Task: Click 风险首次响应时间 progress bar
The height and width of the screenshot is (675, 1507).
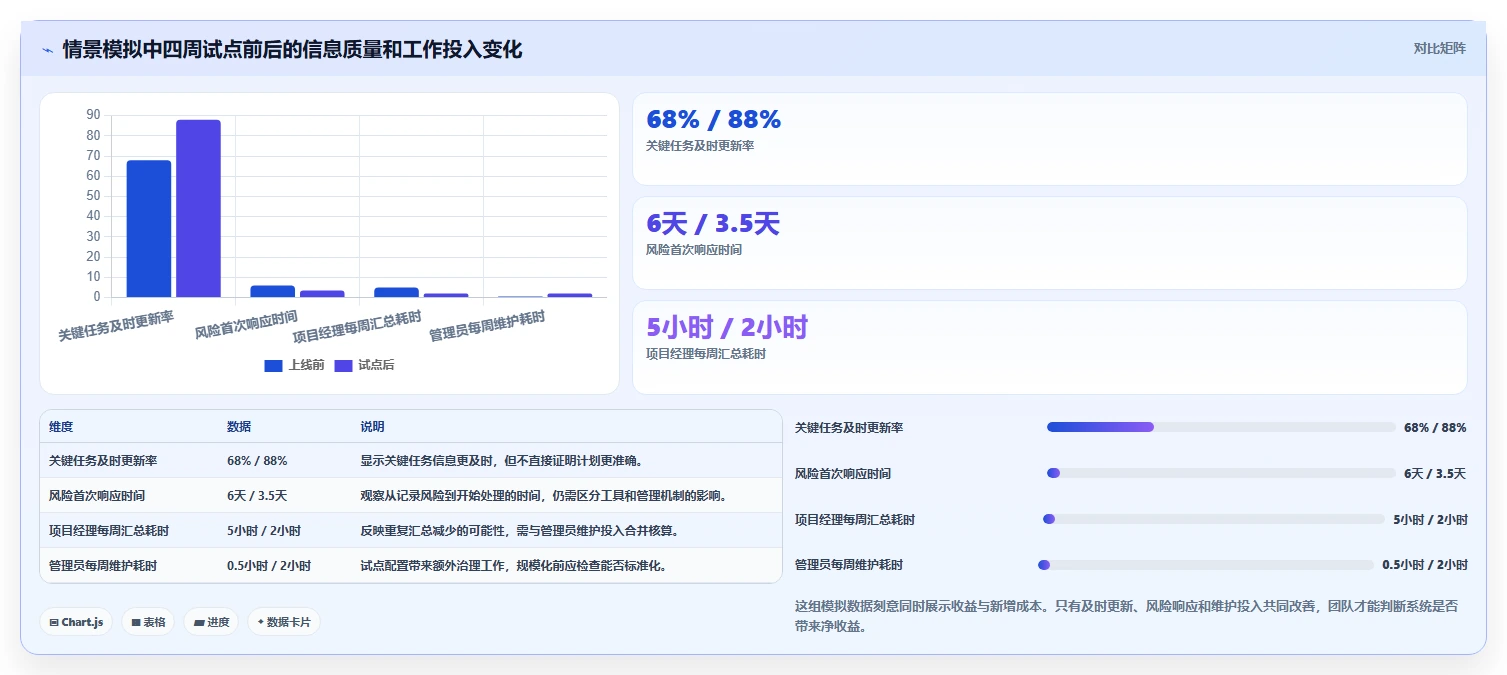Action: [x=1221, y=473]
